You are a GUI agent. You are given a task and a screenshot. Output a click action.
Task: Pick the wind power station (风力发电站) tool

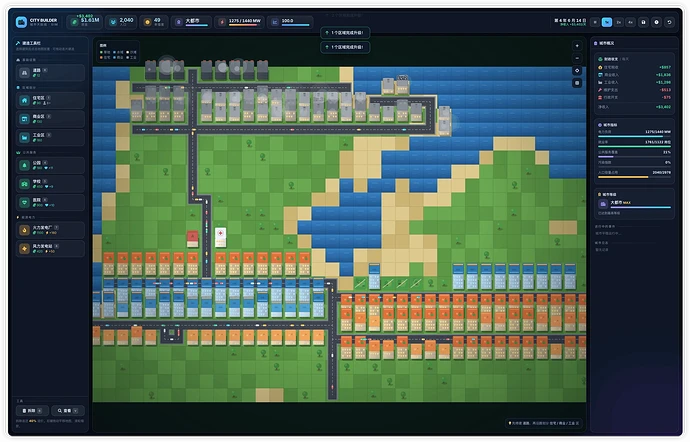(x=51, y=248)
